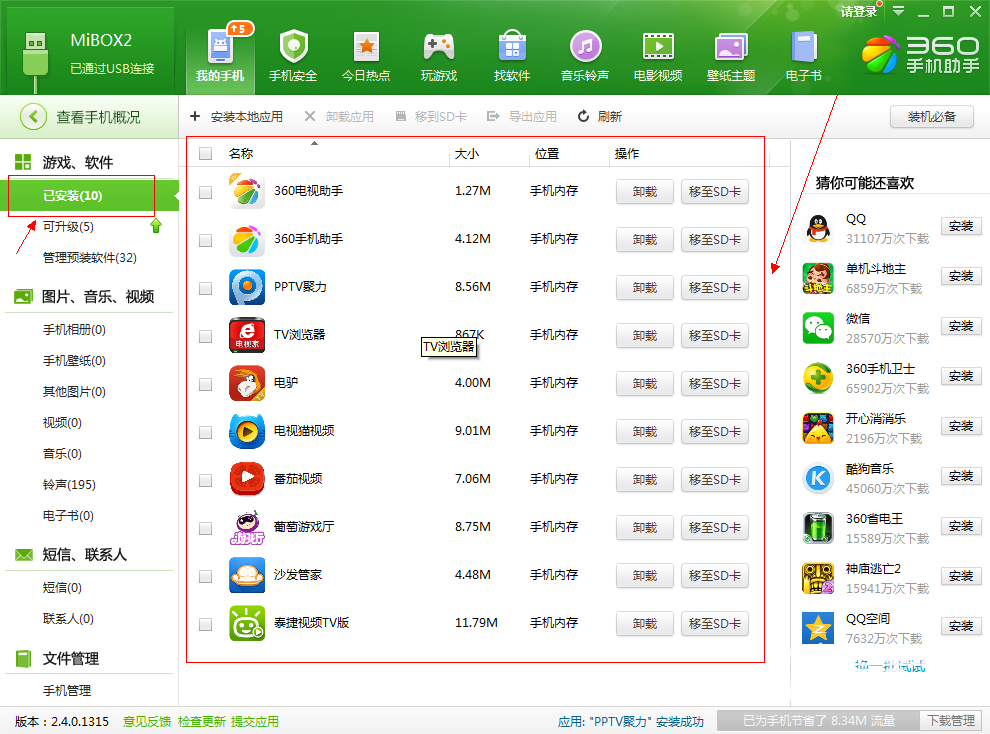Sort the list by 名称 column
This screenshot has height=734, width=990.
click(x=241, y=154)
